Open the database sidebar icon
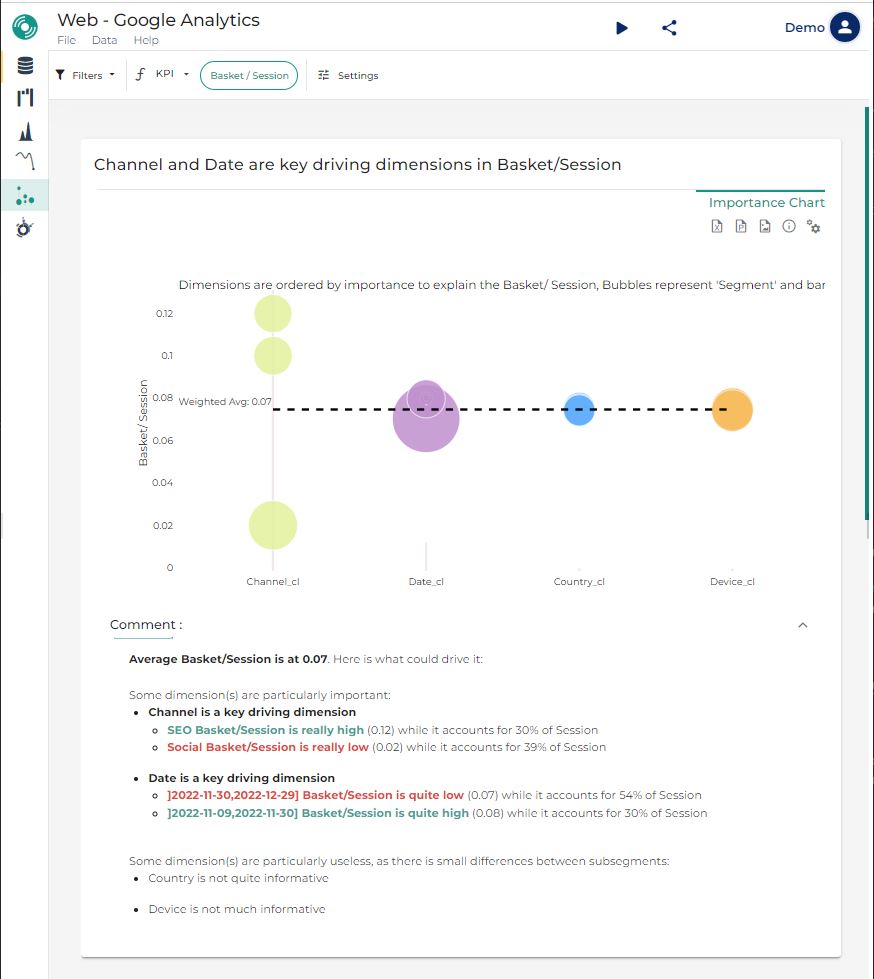Screen dimensions: 874x979 (x=25, y=65)
